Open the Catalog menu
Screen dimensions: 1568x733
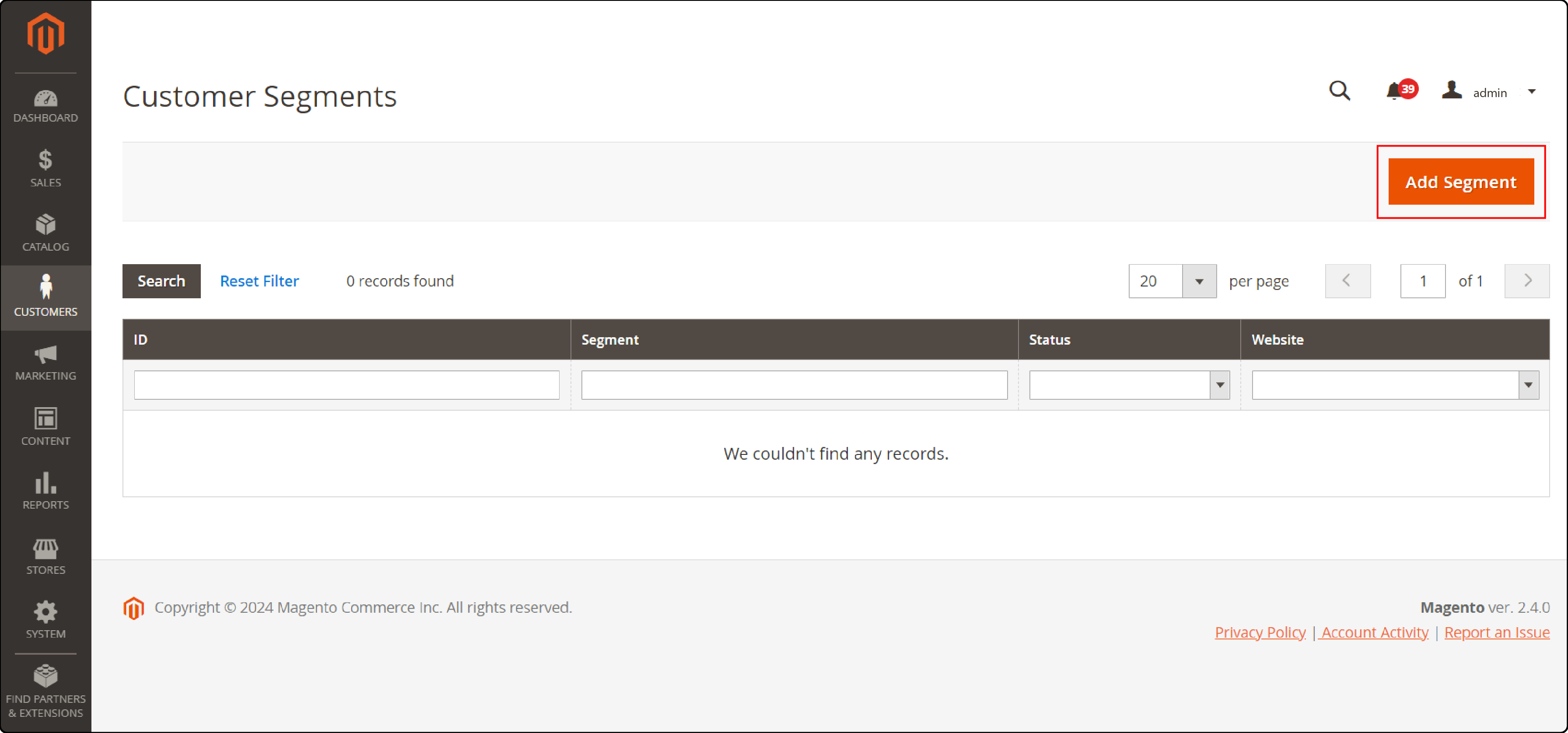[45, 233]
